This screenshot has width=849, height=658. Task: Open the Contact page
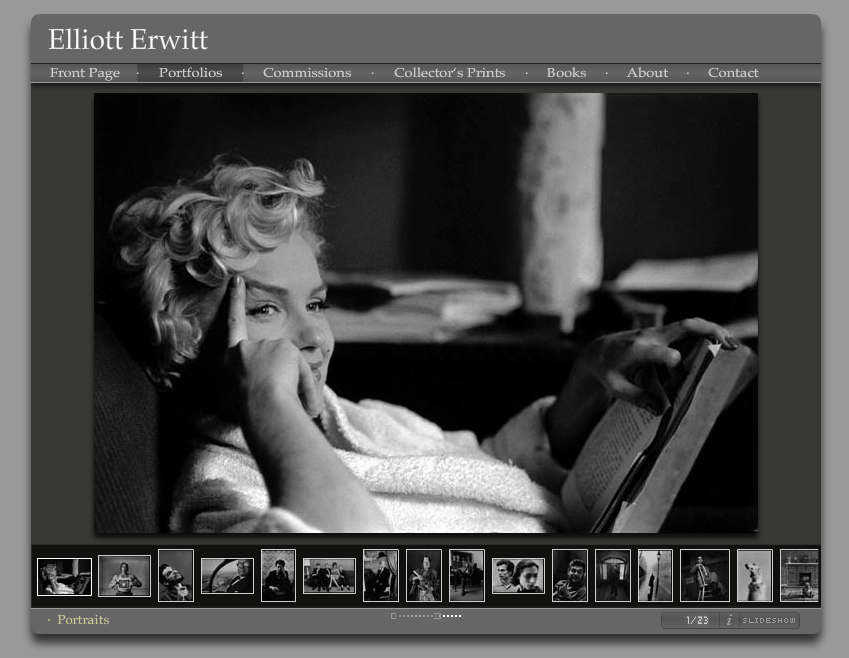733,73
